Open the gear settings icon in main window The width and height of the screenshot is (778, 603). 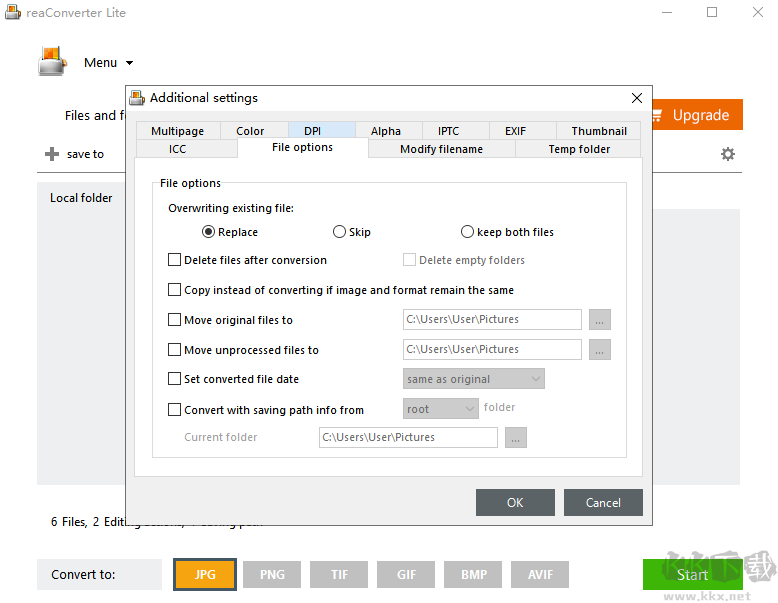pos(727,154)
